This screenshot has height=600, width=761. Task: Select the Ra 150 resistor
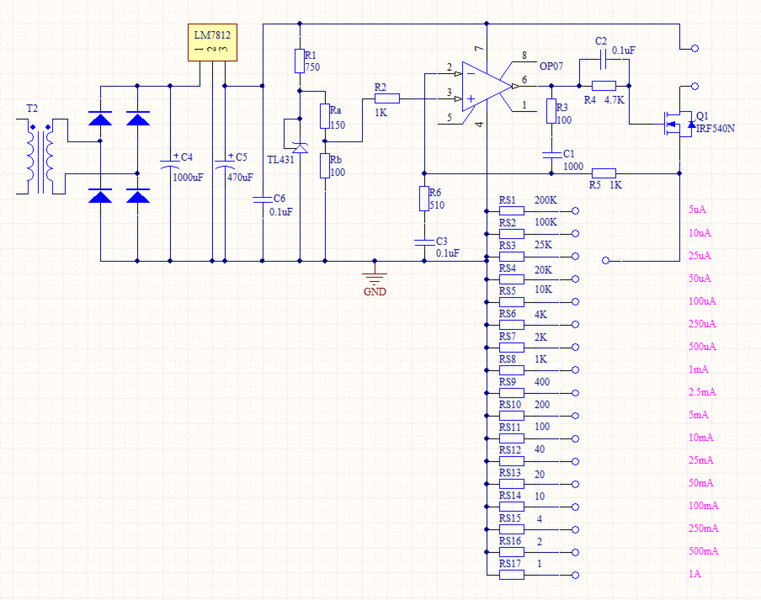[x=323, y=116]
